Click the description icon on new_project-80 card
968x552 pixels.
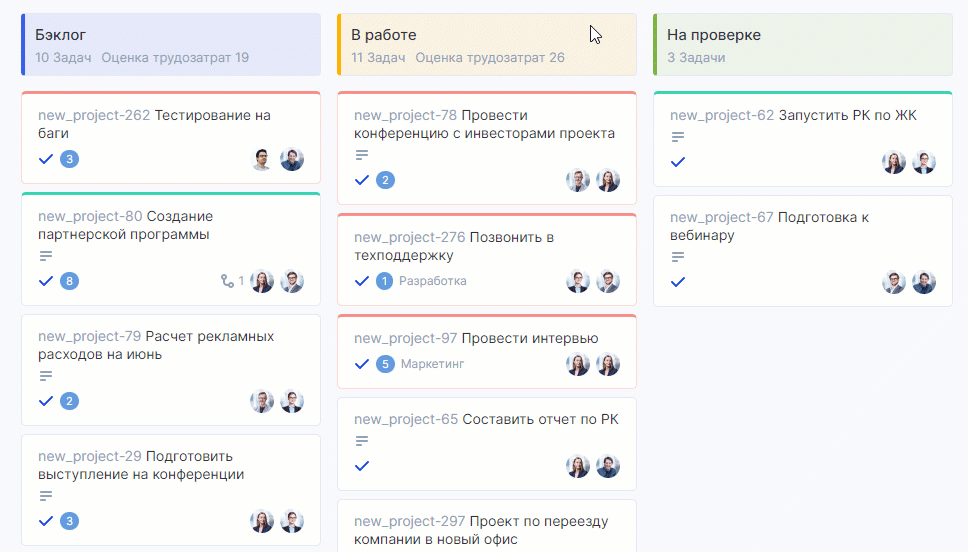[46, 256]
